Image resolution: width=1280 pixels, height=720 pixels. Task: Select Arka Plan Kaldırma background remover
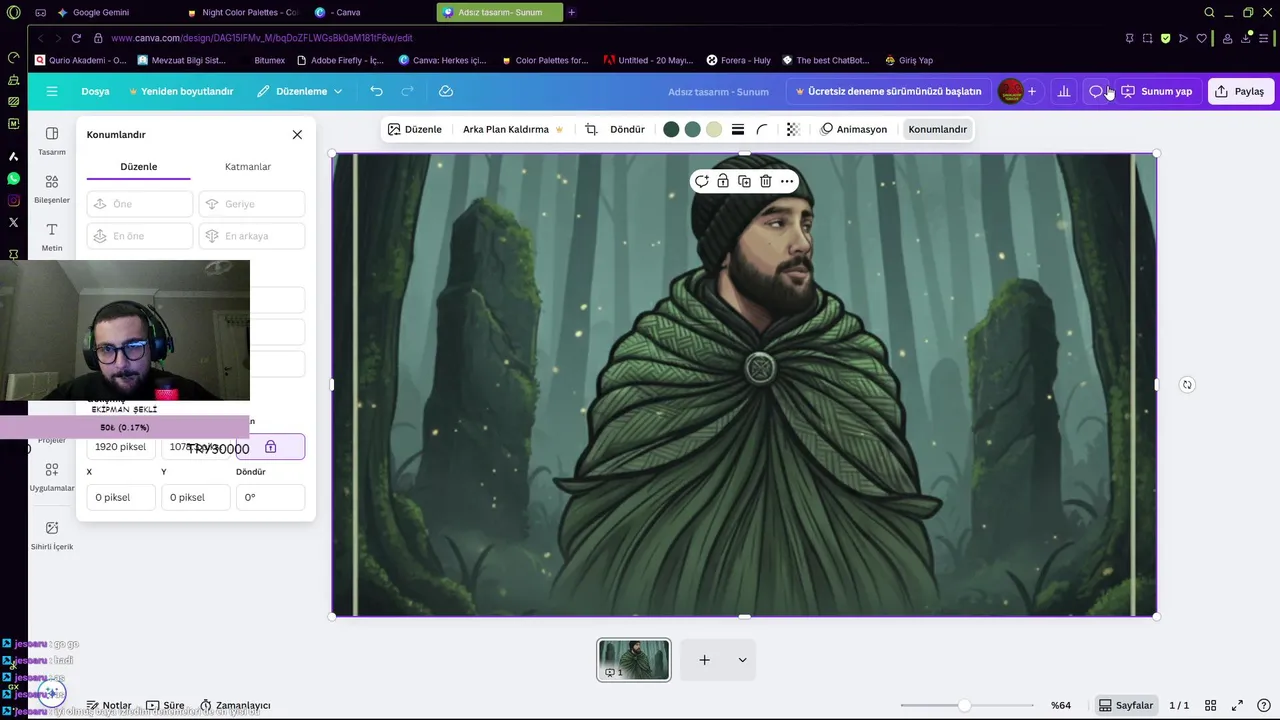(x=513, y=129)
